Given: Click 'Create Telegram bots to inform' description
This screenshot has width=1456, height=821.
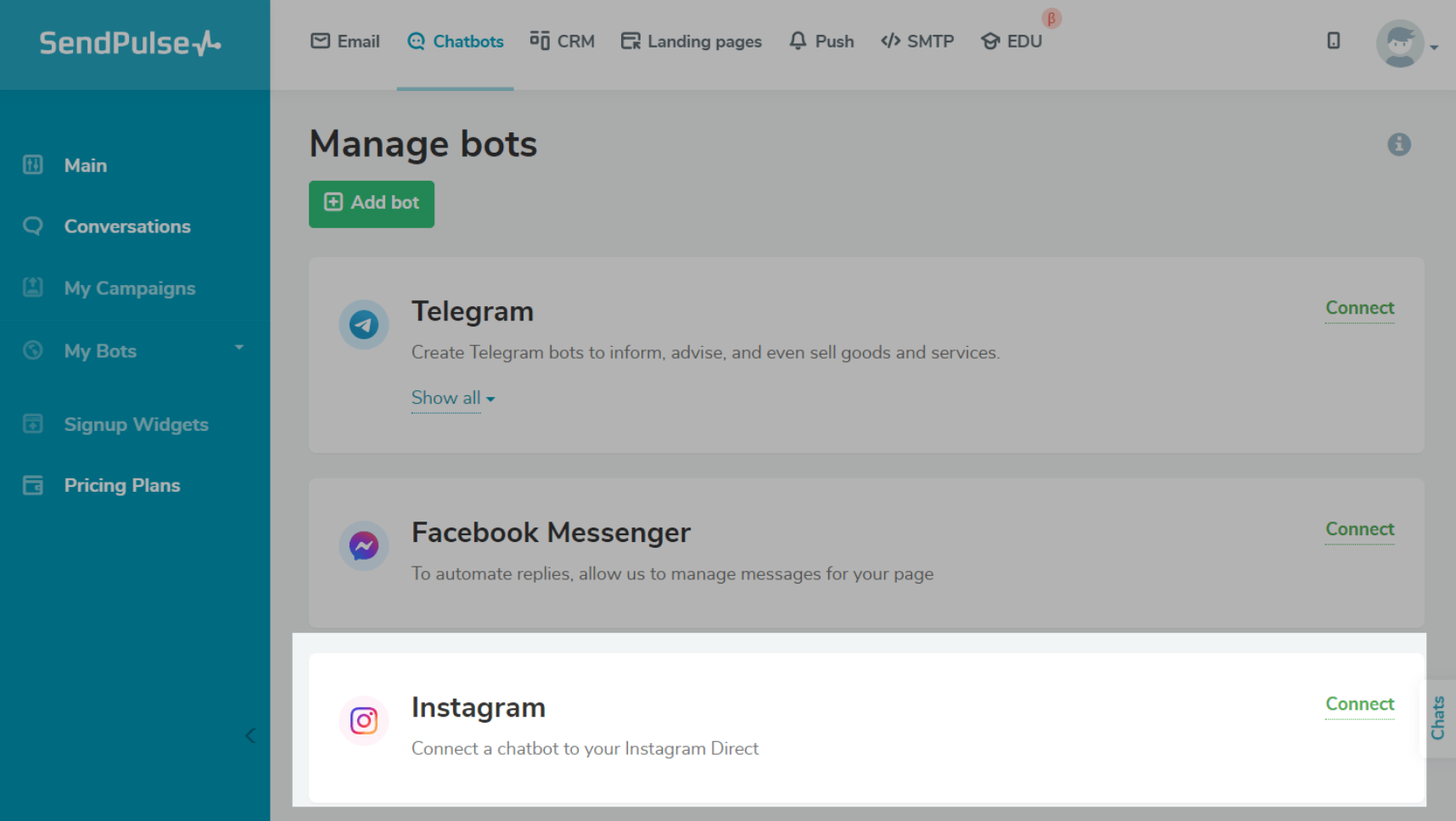Looking at the screenshot, I should click(x=706, y=353).
